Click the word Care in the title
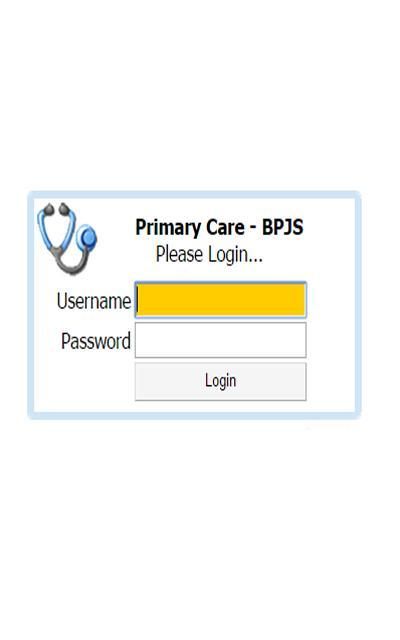The image size is (400, 640). click(225, 227)
